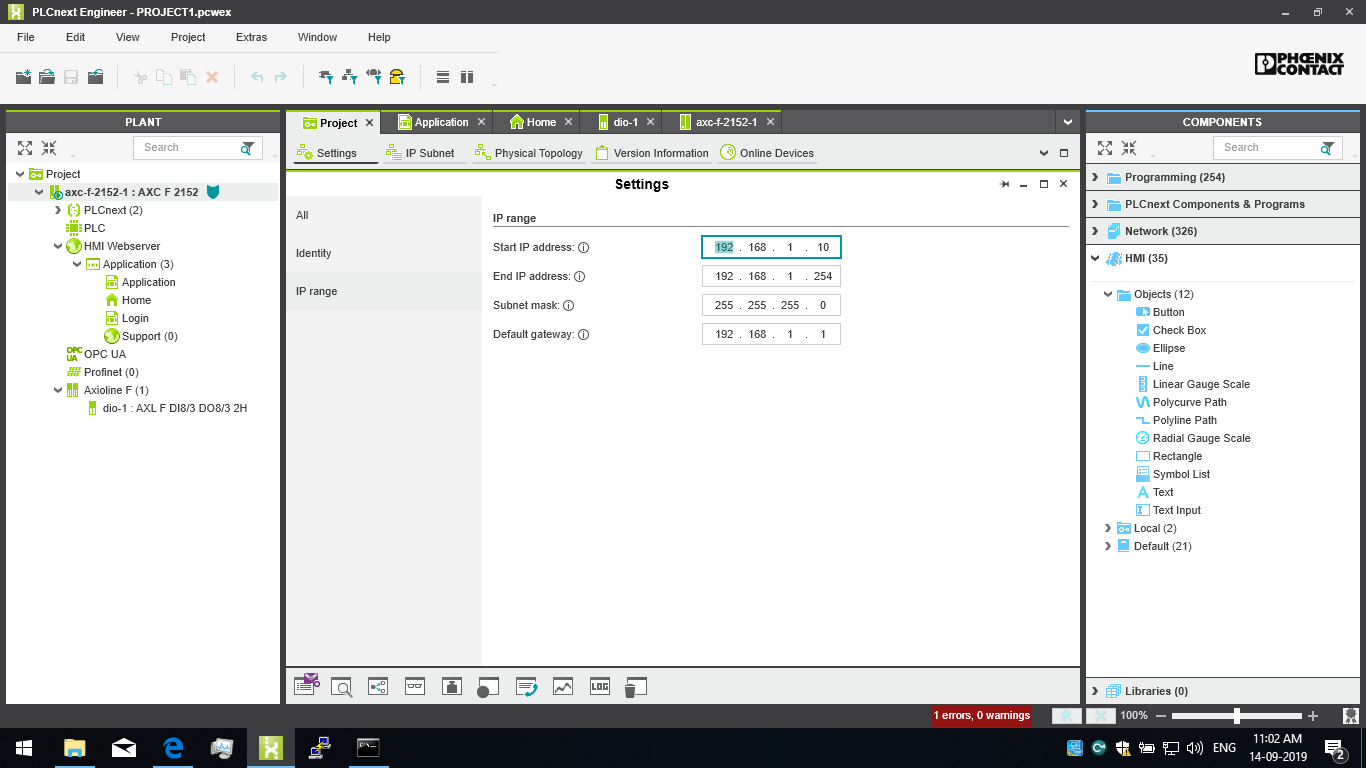
Task: Click the New Project toolbar icon
Action: tap(24, 77)
